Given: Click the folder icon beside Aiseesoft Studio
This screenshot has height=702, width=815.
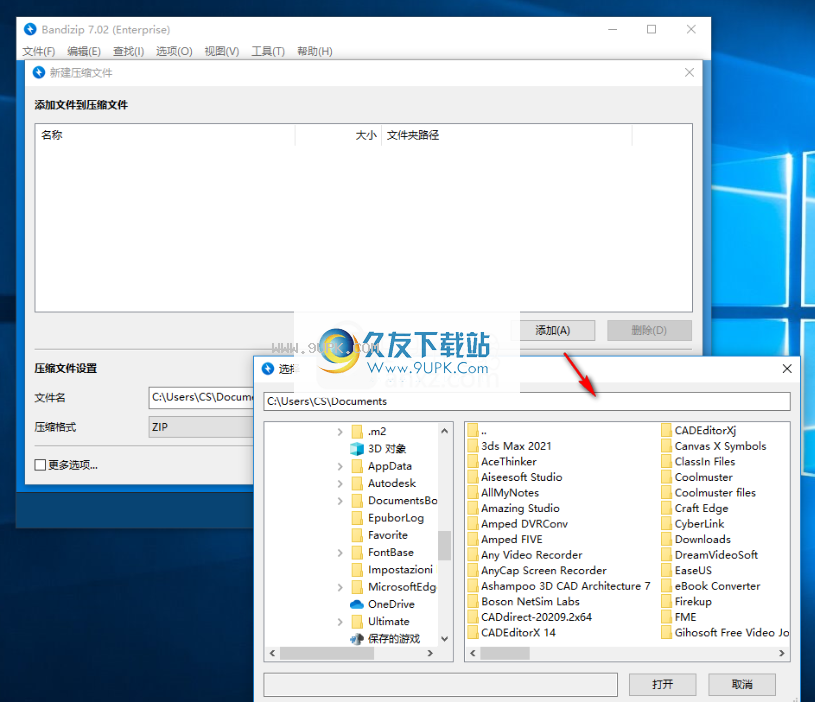Looking at the screenshot, I should coord(472,477).
